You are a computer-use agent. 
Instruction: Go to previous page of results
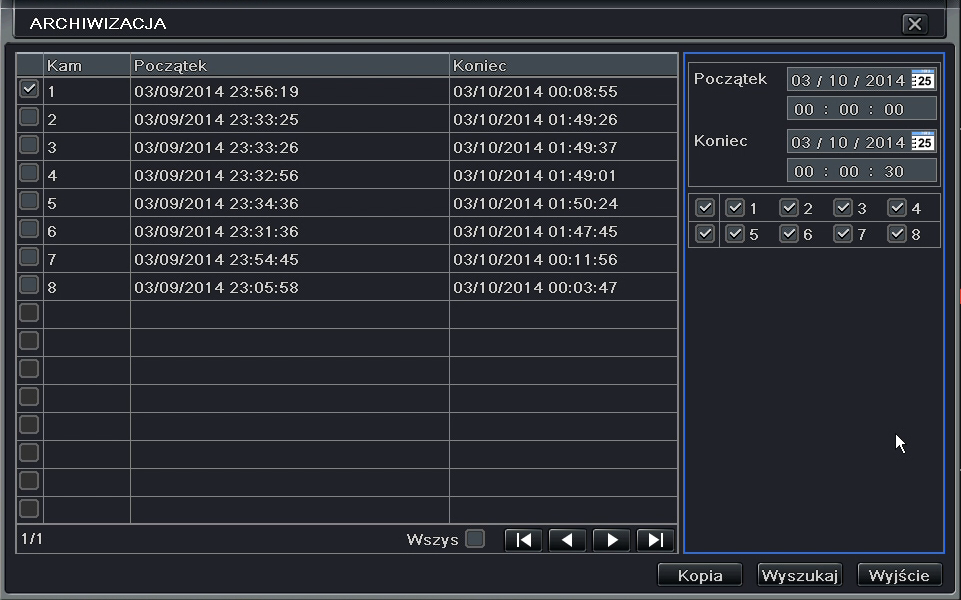click(568, 540)
